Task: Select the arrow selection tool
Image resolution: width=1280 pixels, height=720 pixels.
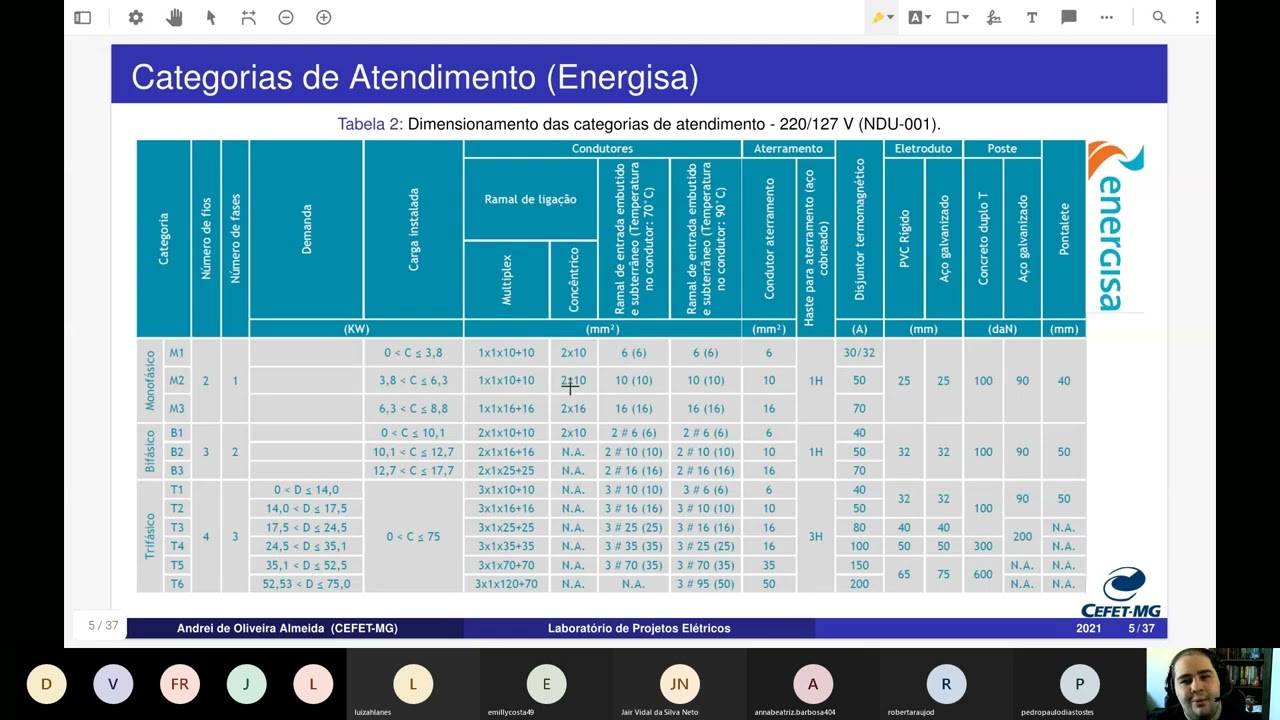Action: 211,17
